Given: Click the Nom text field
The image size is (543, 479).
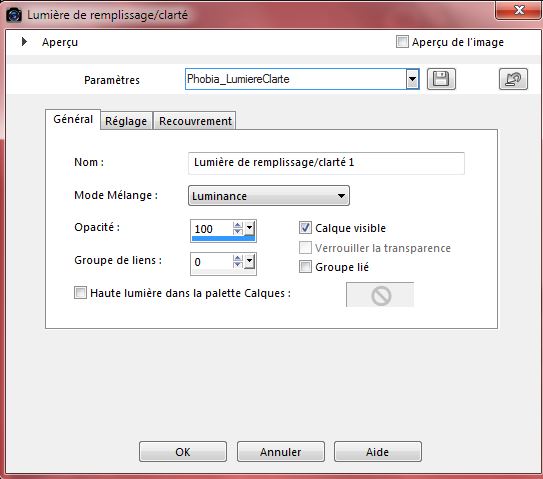Looking at the screenshot, I should [x=326, y=163].
